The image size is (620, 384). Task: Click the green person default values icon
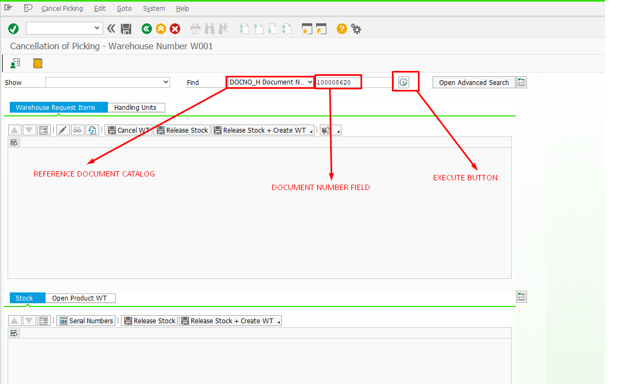pyautogui.click(x=15, y=63)
